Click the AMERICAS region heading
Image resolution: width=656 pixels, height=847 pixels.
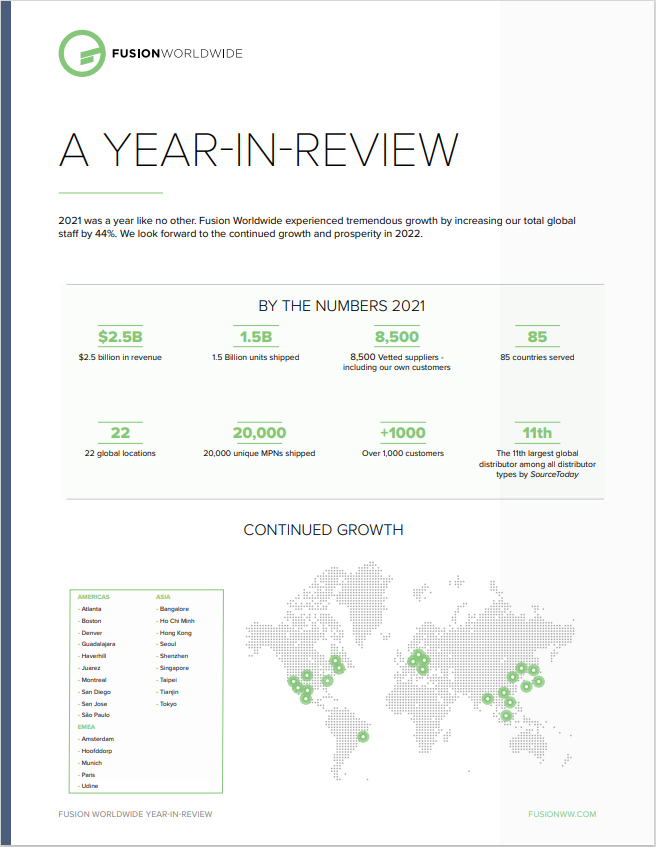point(93,597)
